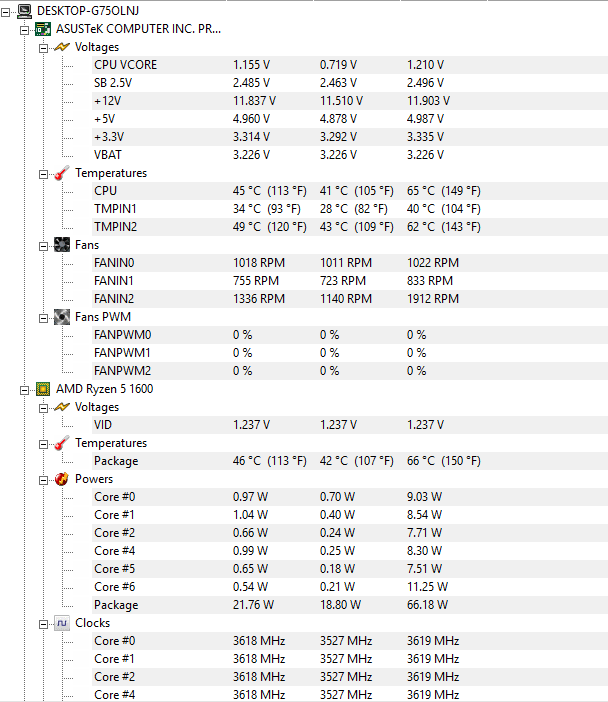This screenshot has width=608, height=702.
Task: Click the Fans PWM icon
Action: (62, 317)
